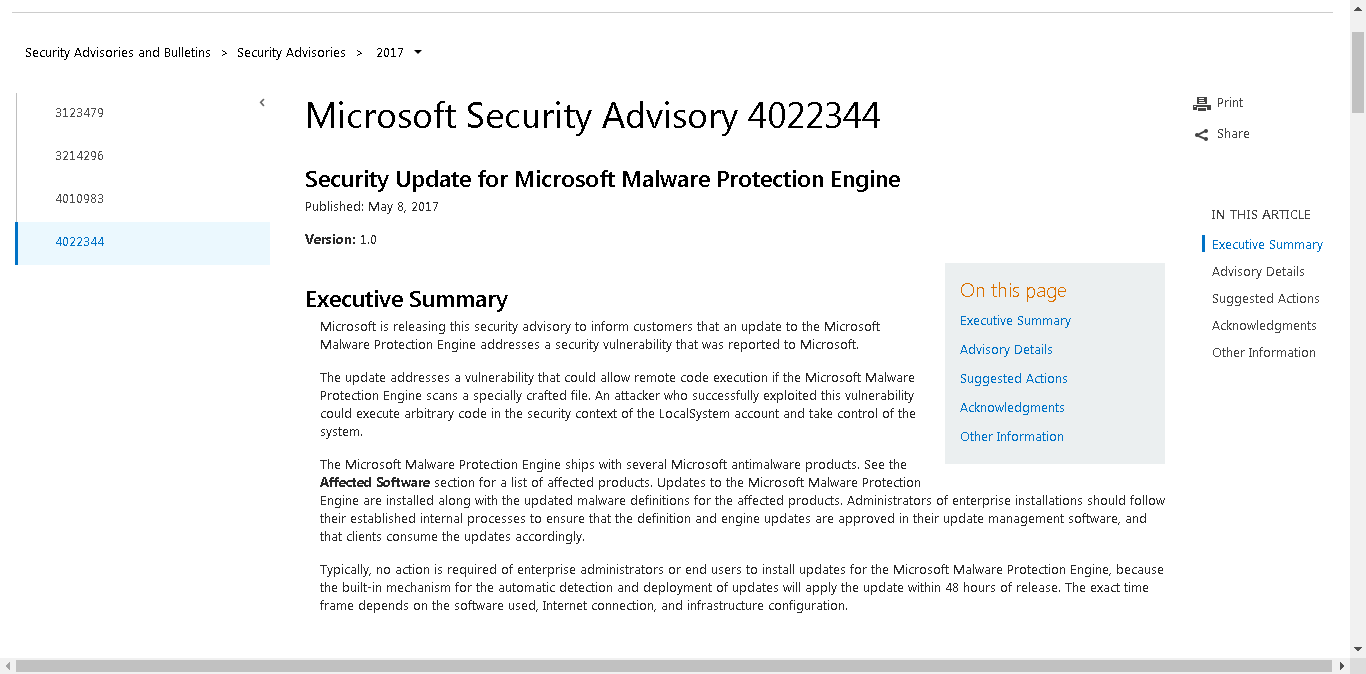Select Acknowledgments under In This Article
Image resolution: width=1366 pixels, height=674 pixels.
[x=1264, y=326]
